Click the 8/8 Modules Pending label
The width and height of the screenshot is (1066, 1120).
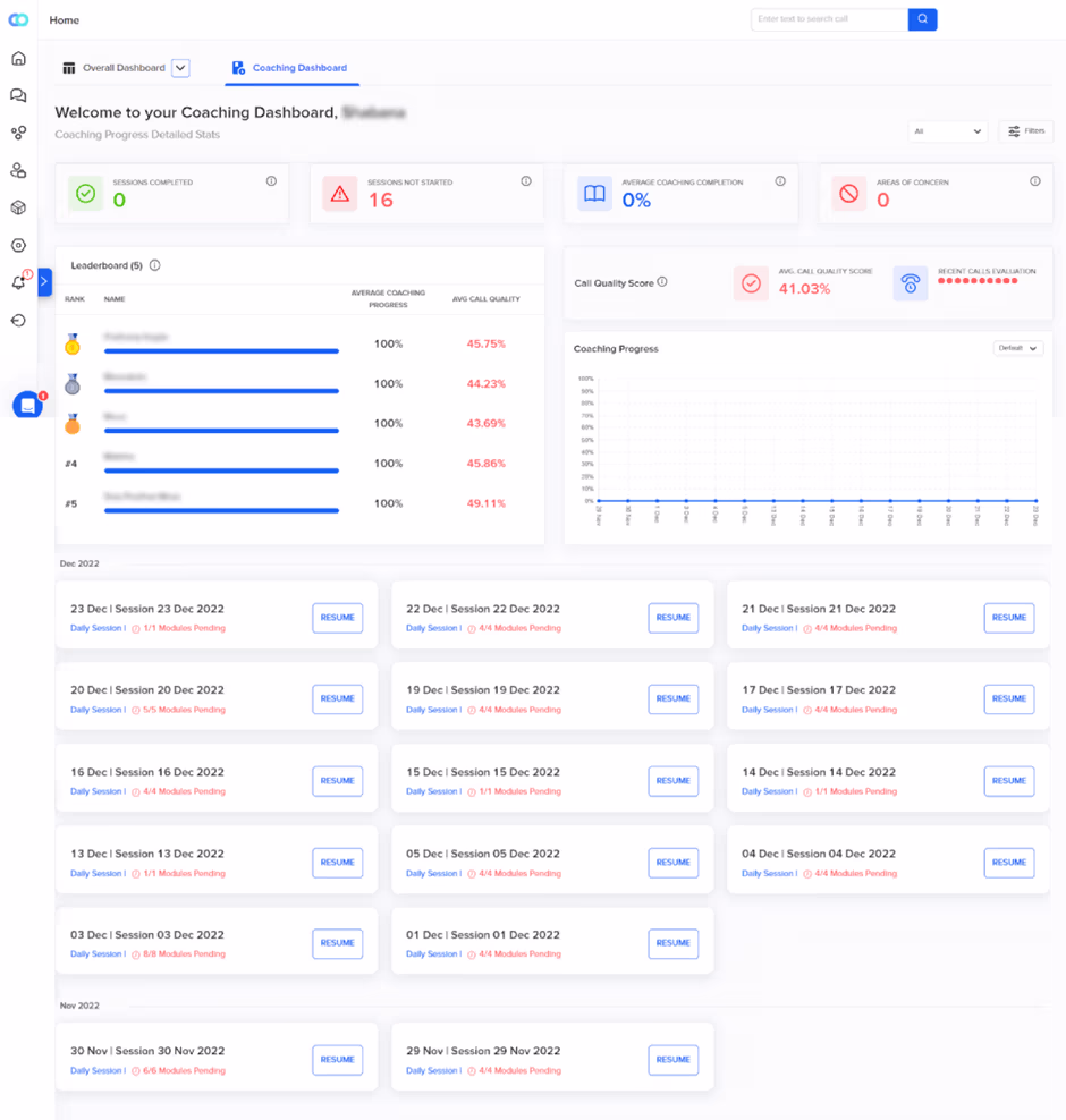tap(184, 954)
